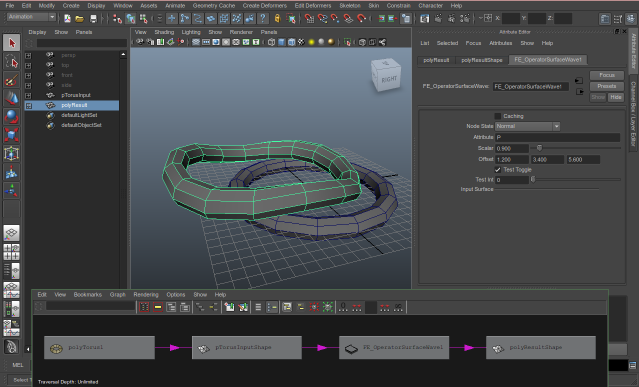Image resolution: width=639 pixels, height=387 pixels.
Task: Select the arrow Select tool
Action: tap(11, 43)
